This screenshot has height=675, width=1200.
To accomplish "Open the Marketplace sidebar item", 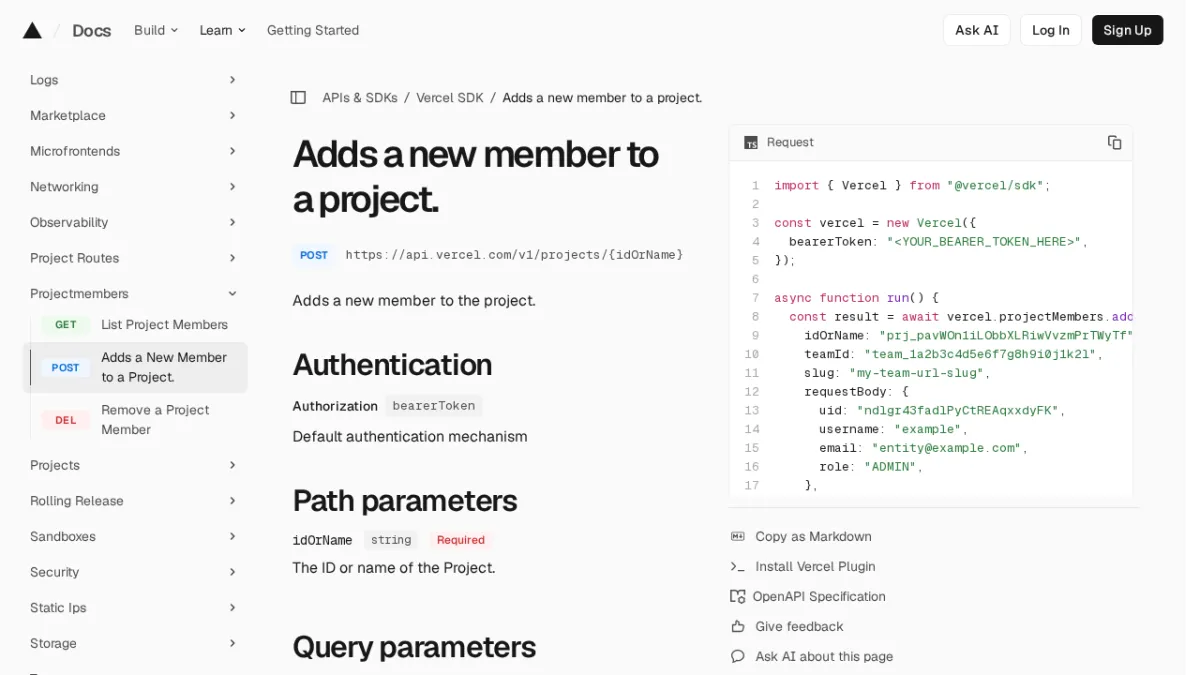I will [68, 115].
